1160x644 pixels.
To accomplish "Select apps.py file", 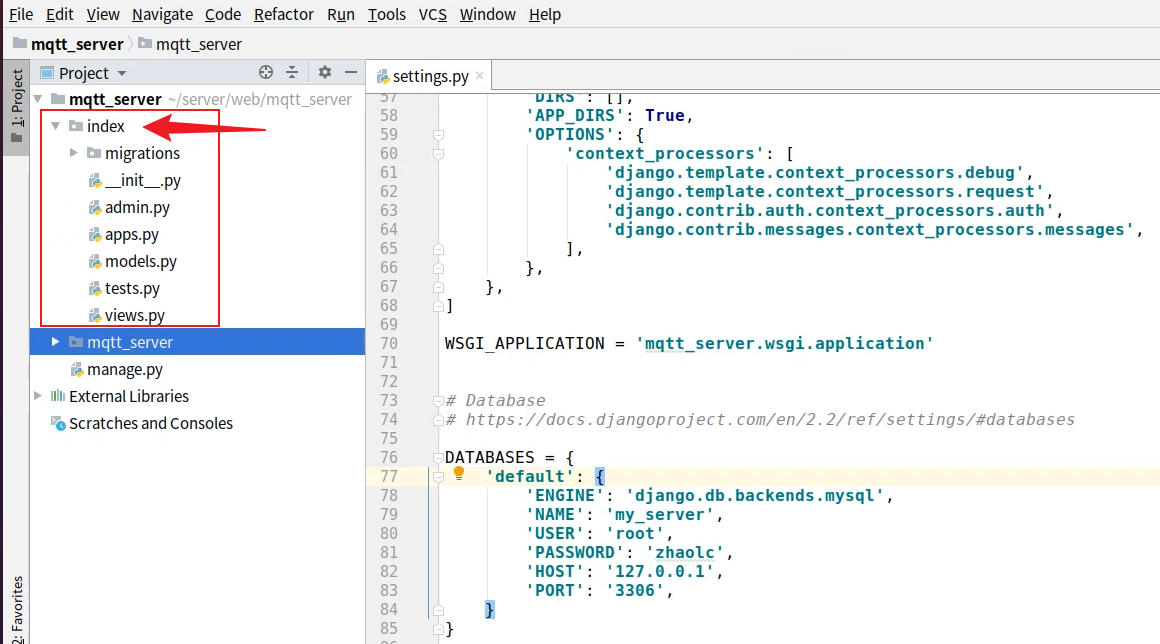I will [x=132, y=234].
